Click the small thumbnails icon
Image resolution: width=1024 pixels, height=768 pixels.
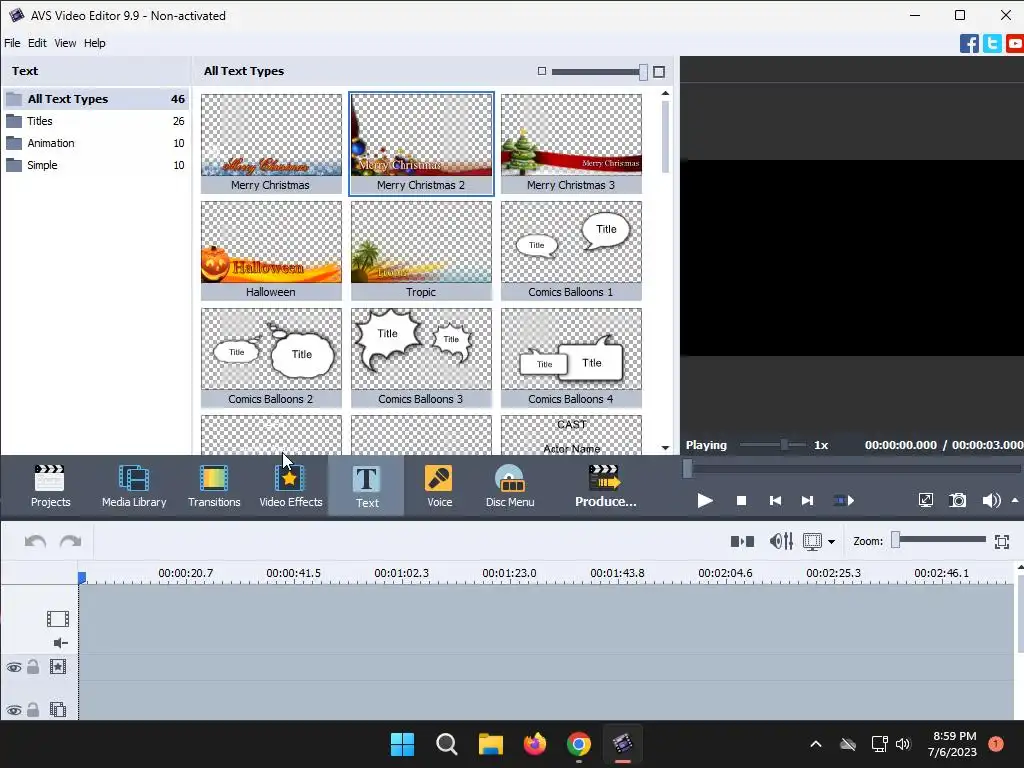pyautogui.click(x=541, y=71)
